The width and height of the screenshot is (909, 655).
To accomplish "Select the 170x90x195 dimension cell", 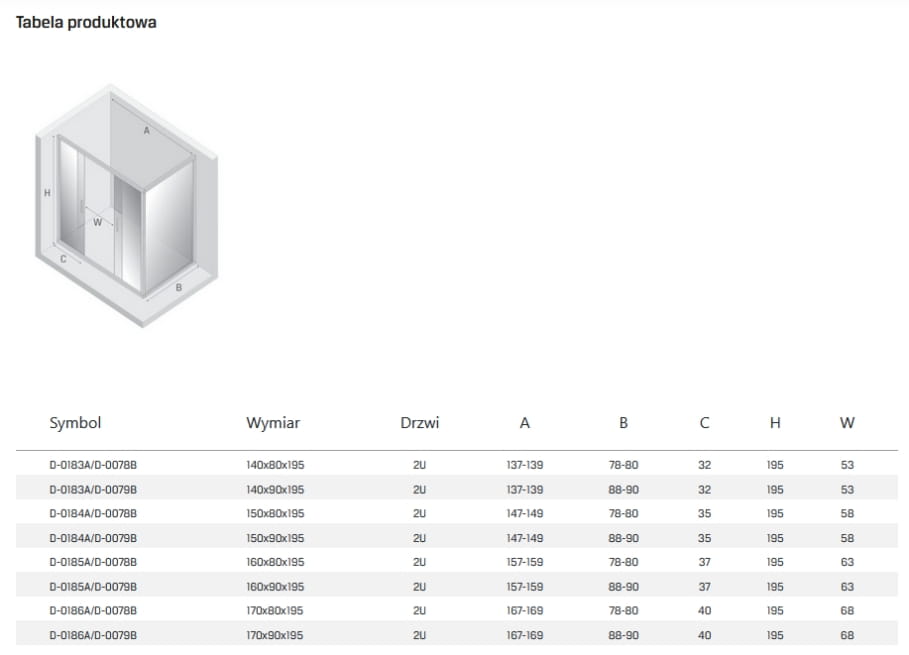I will click(275, 634).
